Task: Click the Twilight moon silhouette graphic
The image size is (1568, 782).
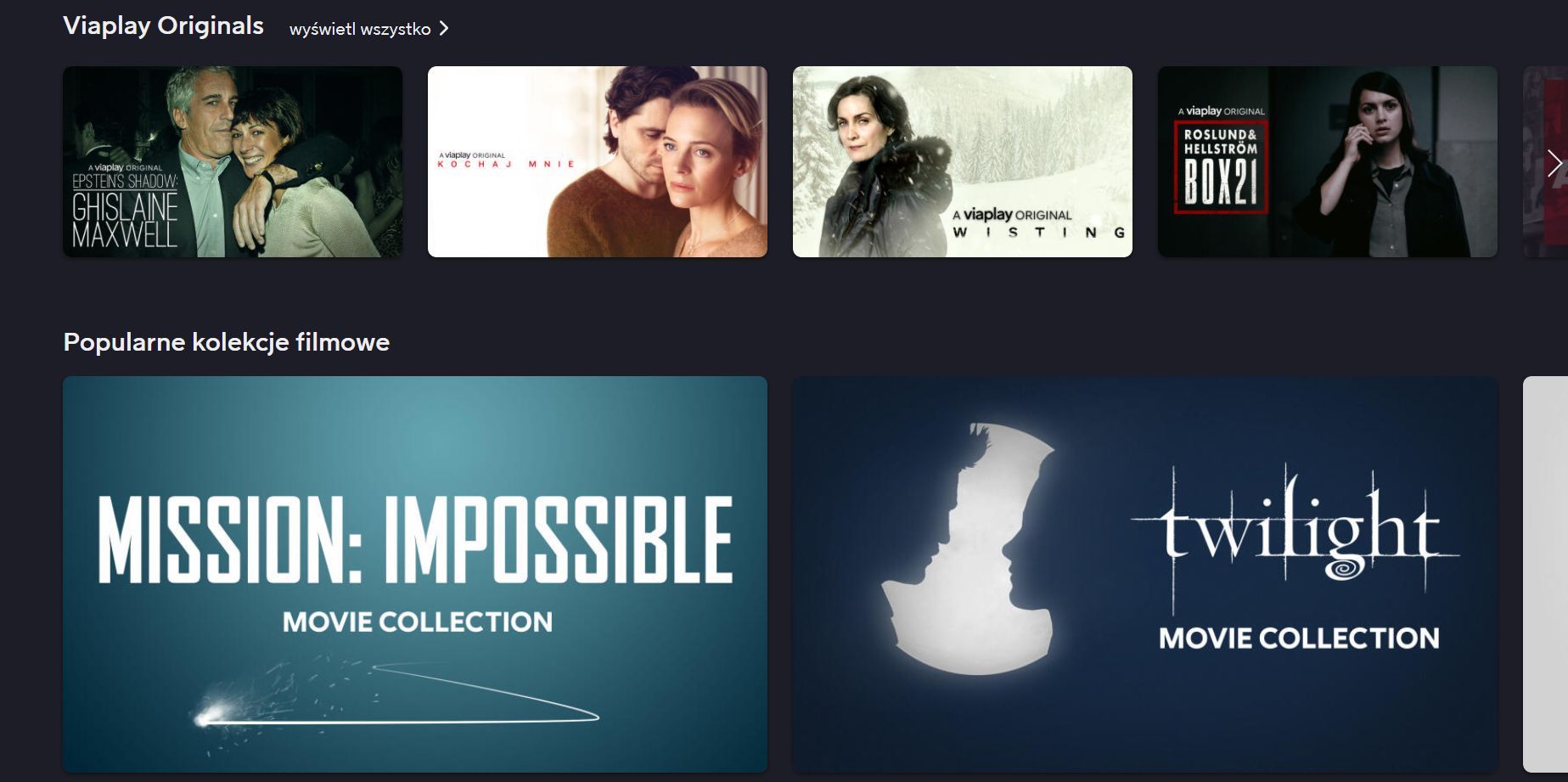Action: coord(969,549)
